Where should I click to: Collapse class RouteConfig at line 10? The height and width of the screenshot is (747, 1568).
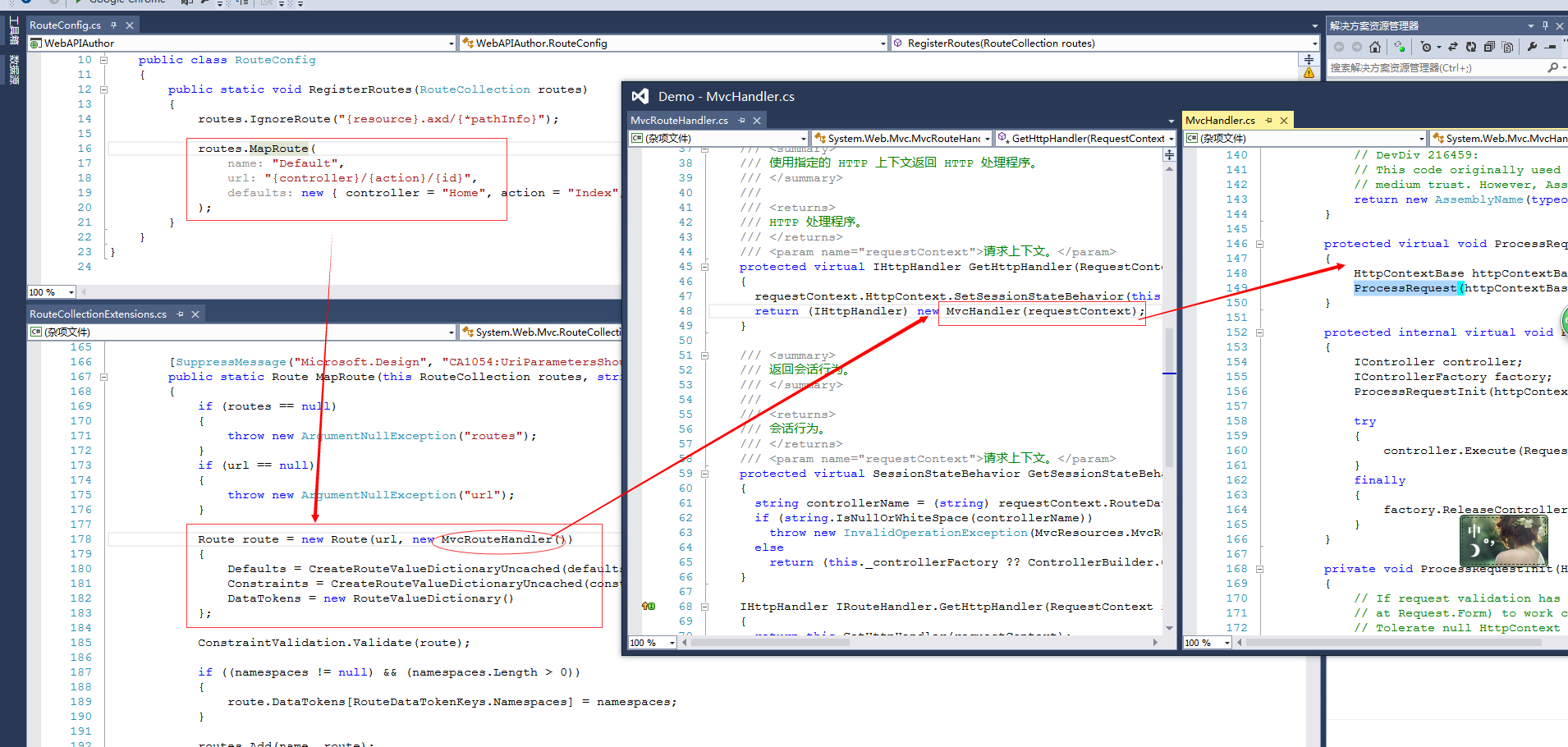tap(104, 60)
